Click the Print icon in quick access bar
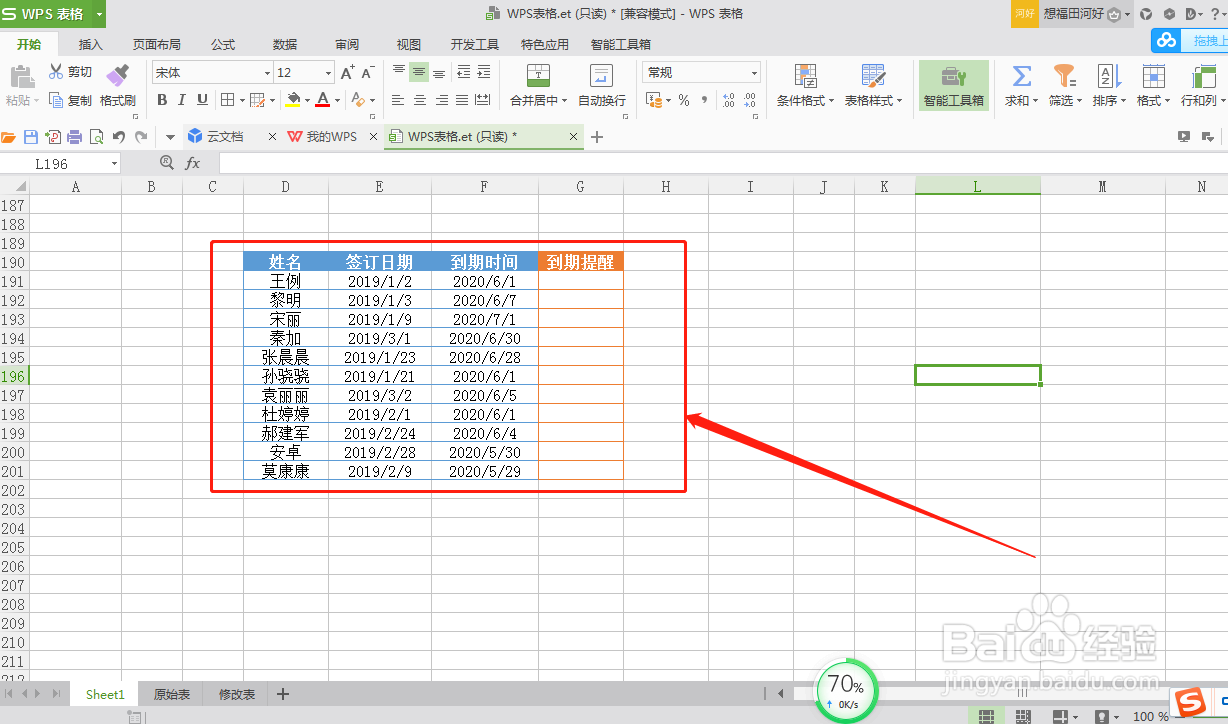Viewport: 1228px width, 724px height. pos(74,137)
